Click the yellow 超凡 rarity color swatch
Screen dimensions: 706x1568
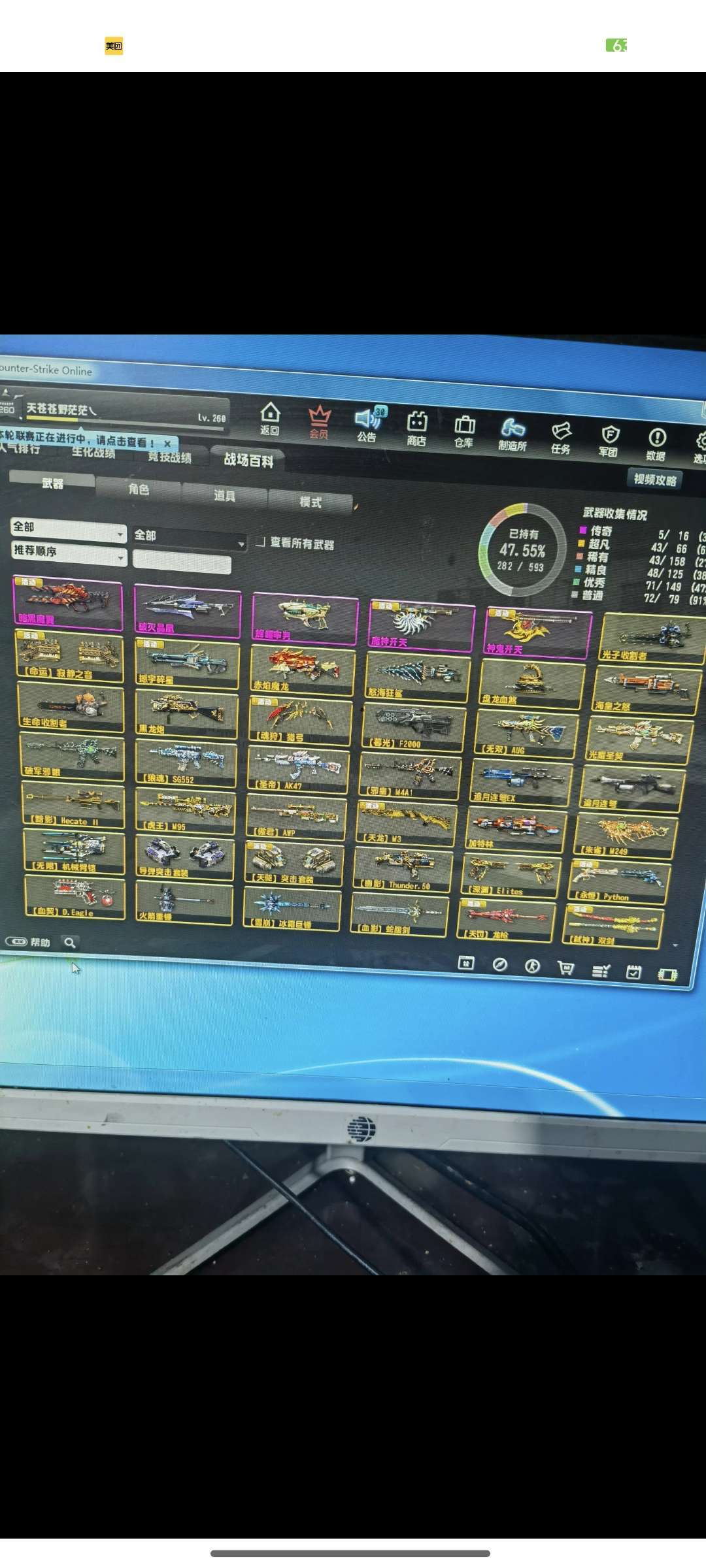[x=580, y=543]
